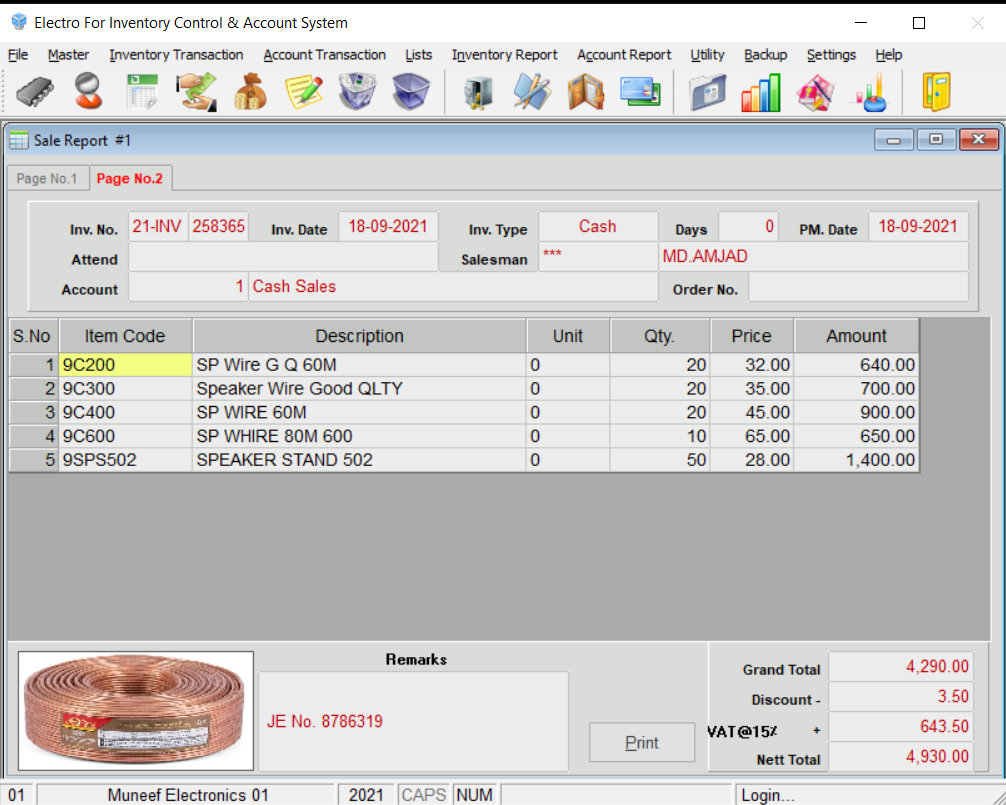Click the hands exchanging cash icon

[197, 92]
